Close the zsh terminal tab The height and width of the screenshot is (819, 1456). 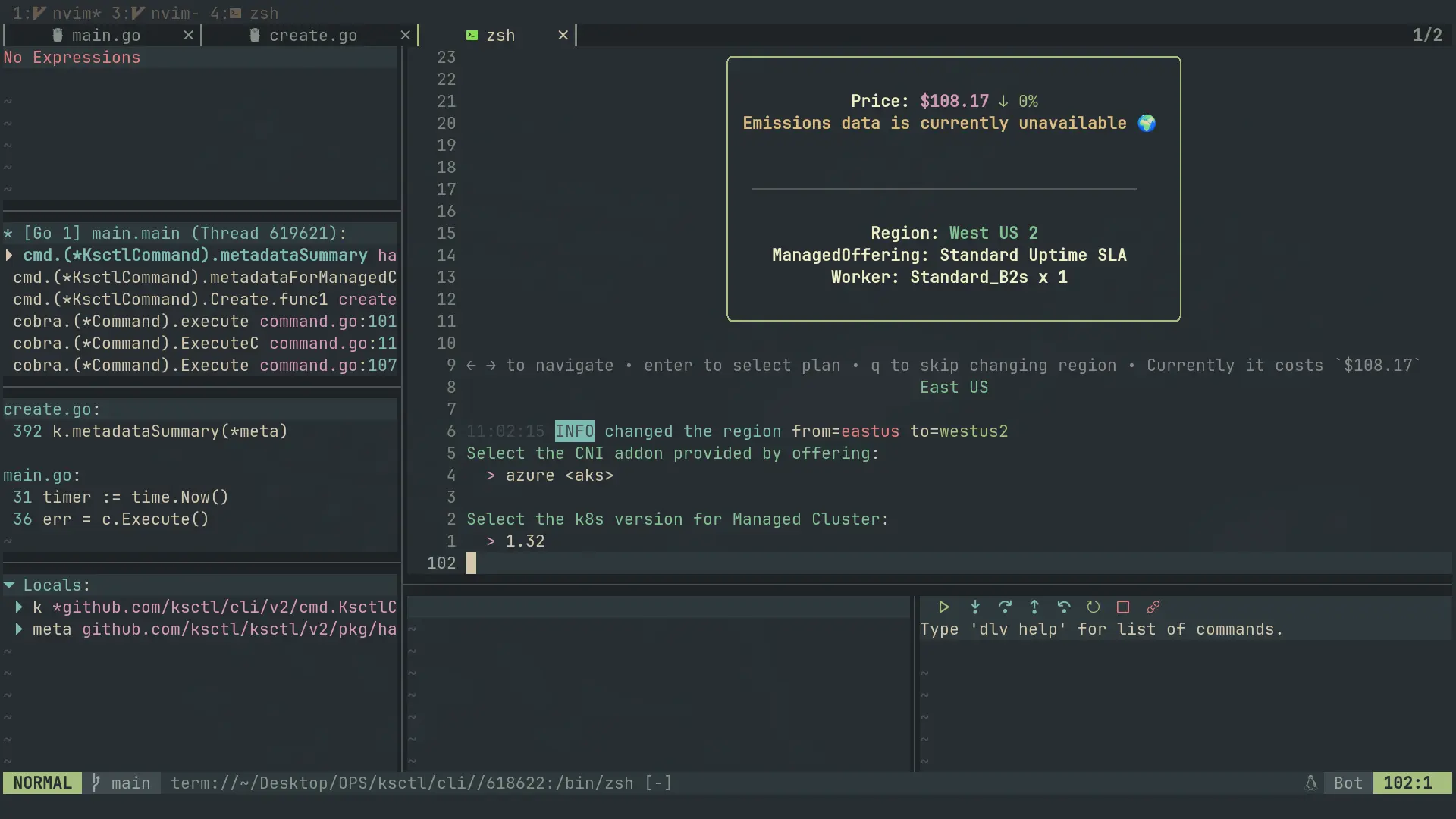click(563, 36)
